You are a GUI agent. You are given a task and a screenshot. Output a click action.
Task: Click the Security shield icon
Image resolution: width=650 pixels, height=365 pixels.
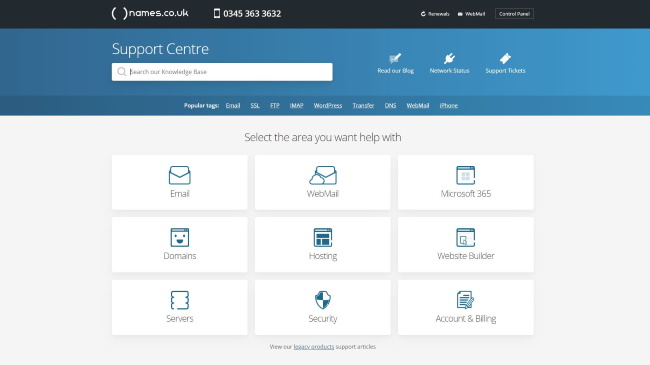tap(323, 300)
